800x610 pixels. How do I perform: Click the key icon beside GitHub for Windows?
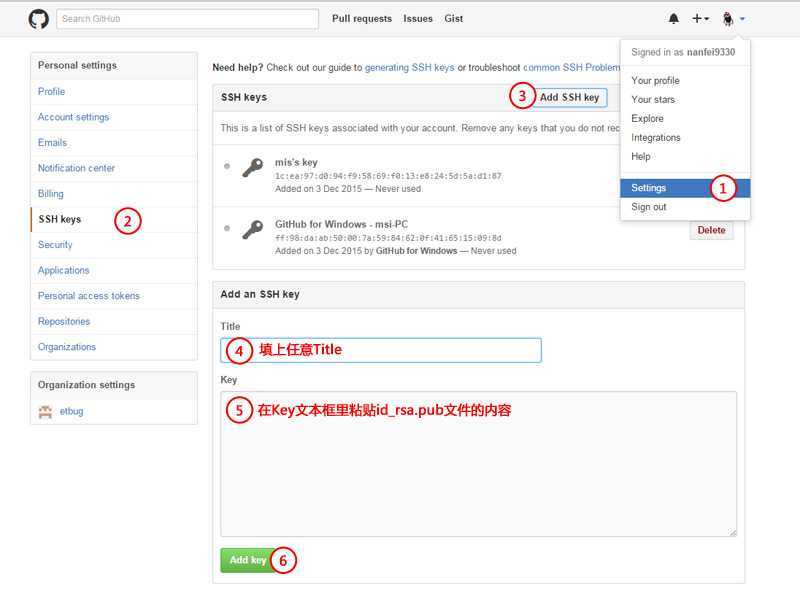[253, 230]
